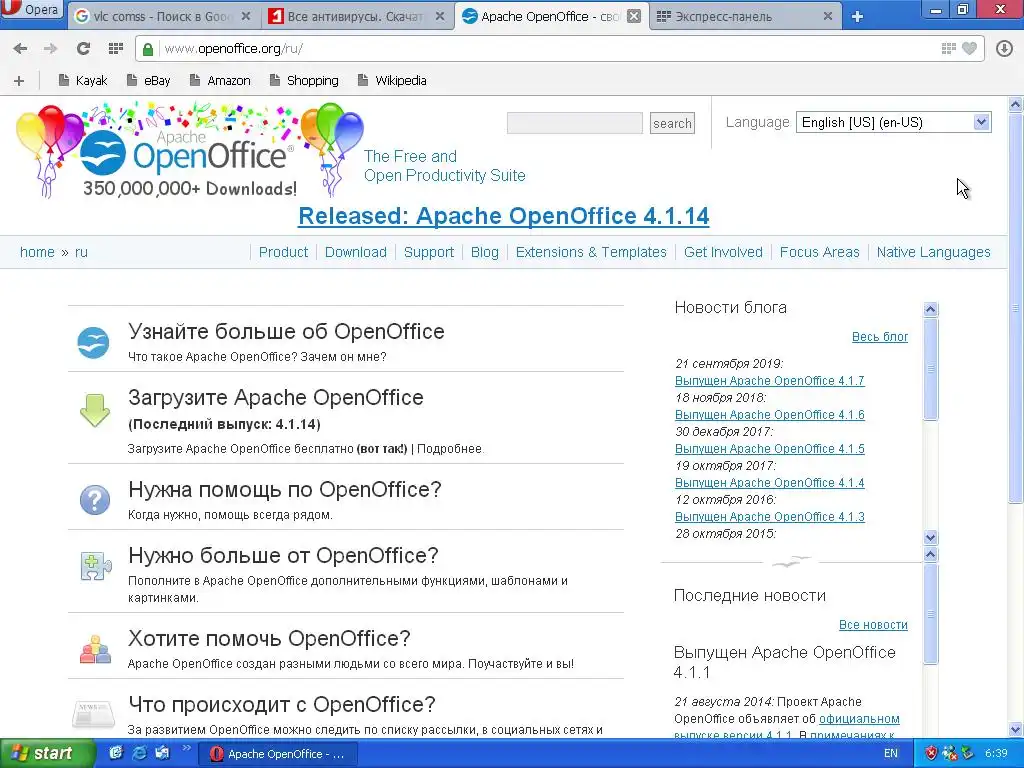This screenshot has width=1024, height=768.
Task: Click the Узнайте больше об OpenOffice heading
Action: [x=286, y=331]
